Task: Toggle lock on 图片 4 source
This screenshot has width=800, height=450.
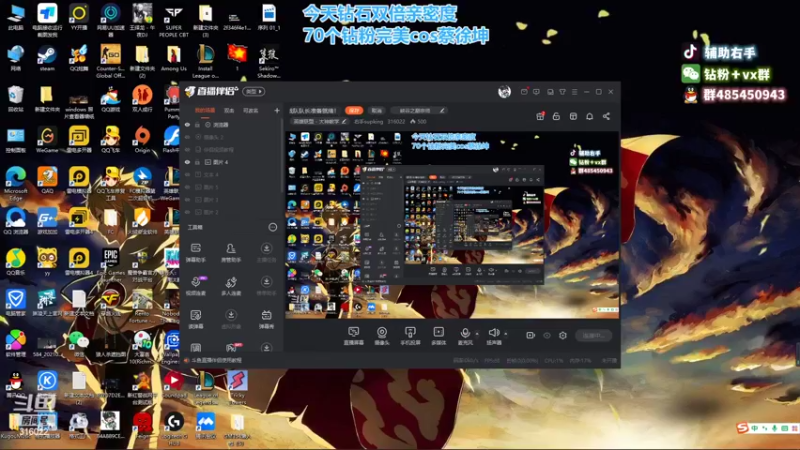Action: (x=197, y=162)
